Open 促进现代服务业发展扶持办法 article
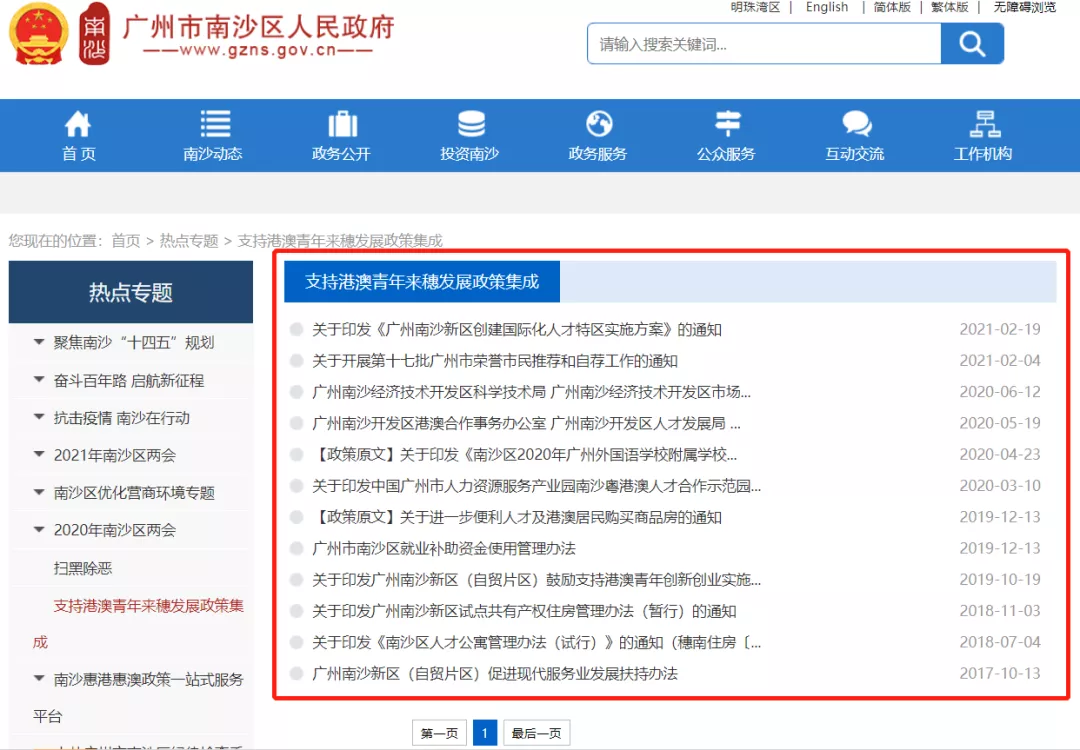 click(495, 674)
